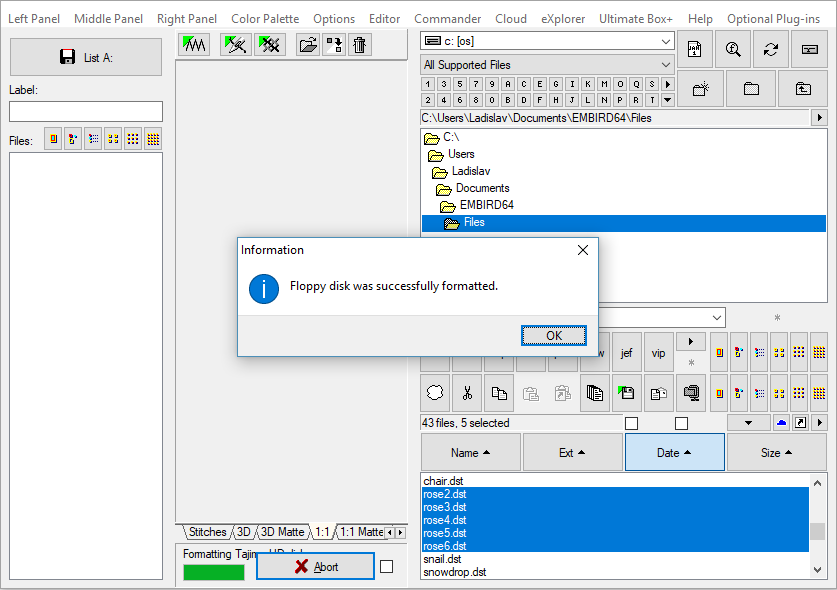Click the scissors cut icon
The height and width of the screenshot is (590, 837).
pos(467,393)
